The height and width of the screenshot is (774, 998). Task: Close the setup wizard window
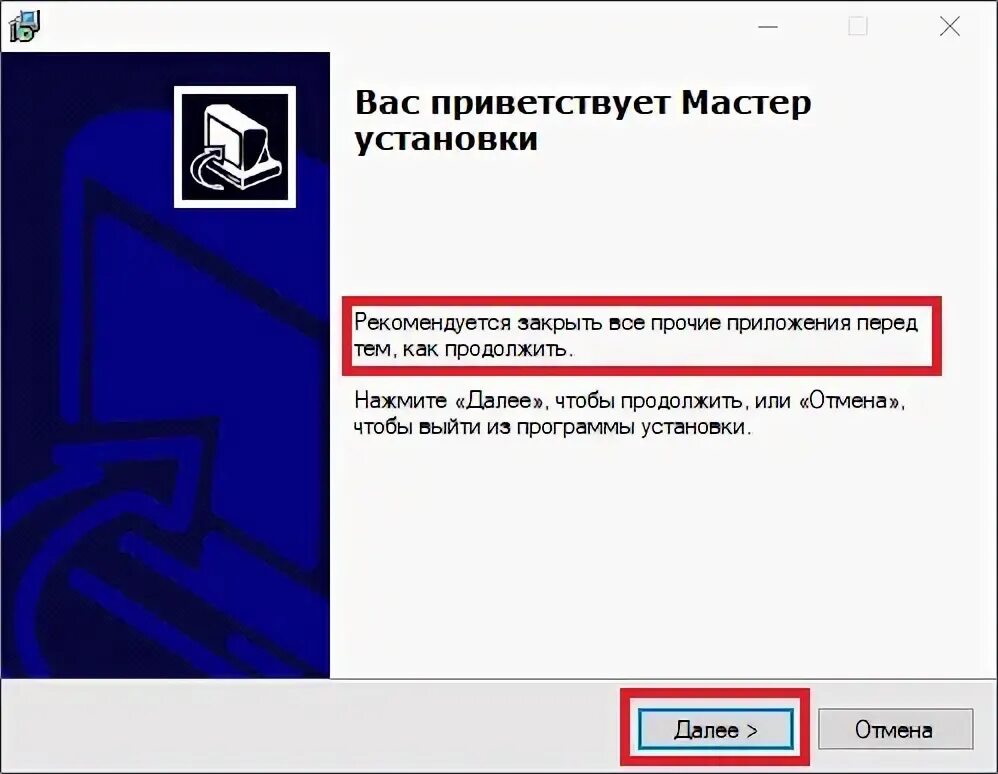(x=950, y=27)
